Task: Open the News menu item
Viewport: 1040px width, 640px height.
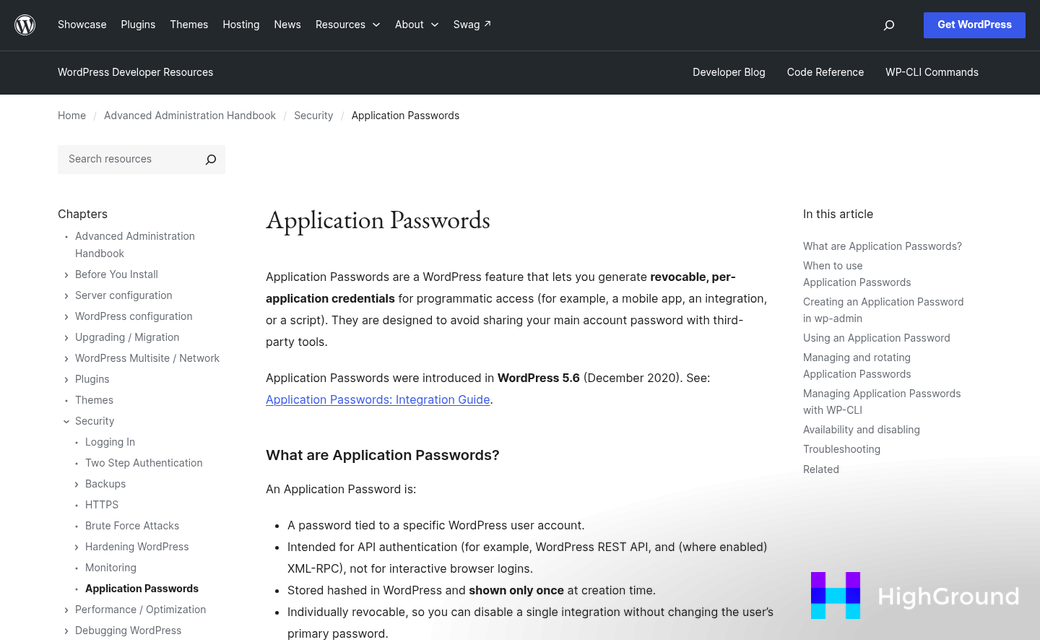Action: click(287, 25)
